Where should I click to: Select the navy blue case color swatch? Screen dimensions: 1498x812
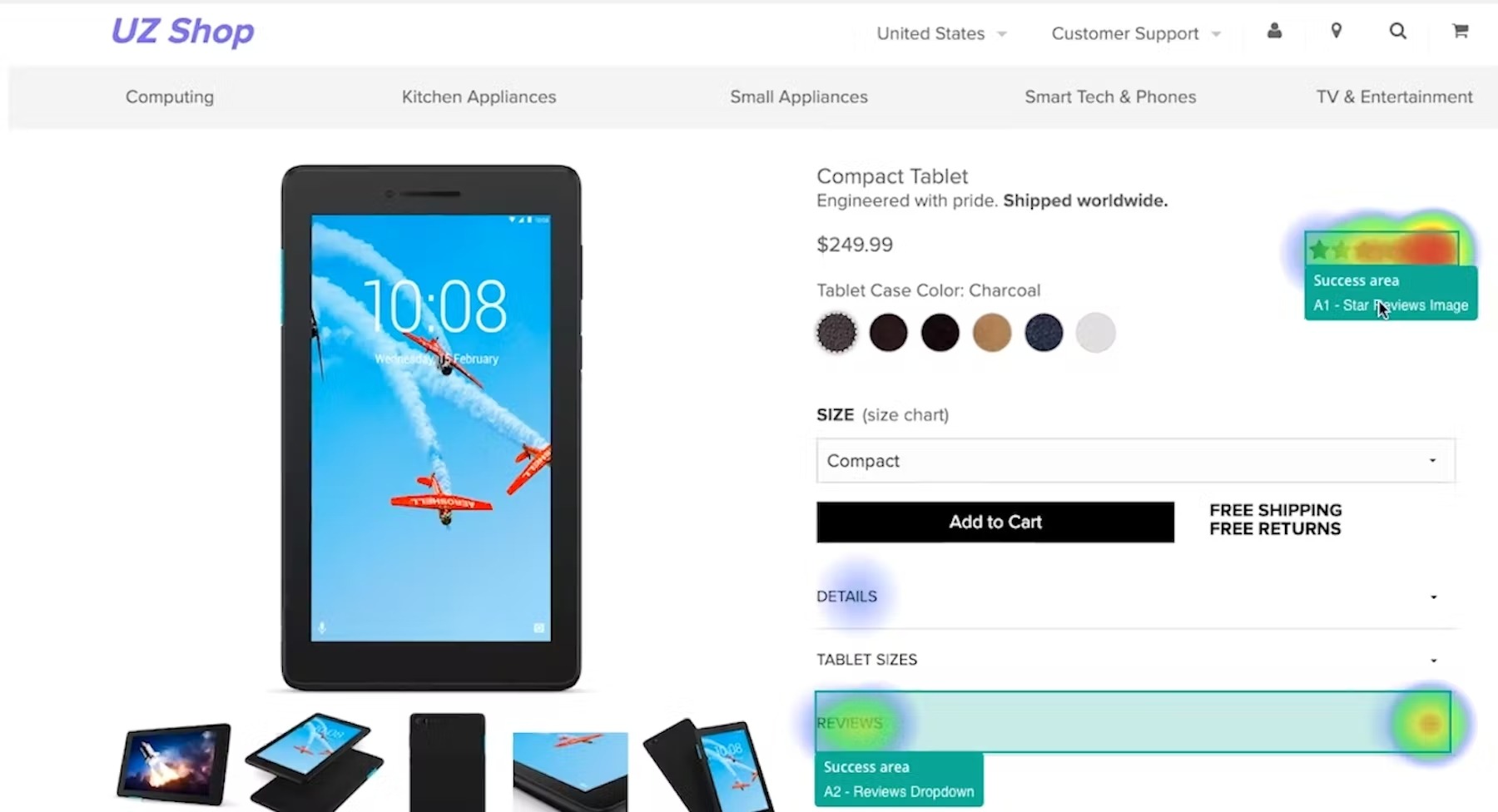[1044, 333]
